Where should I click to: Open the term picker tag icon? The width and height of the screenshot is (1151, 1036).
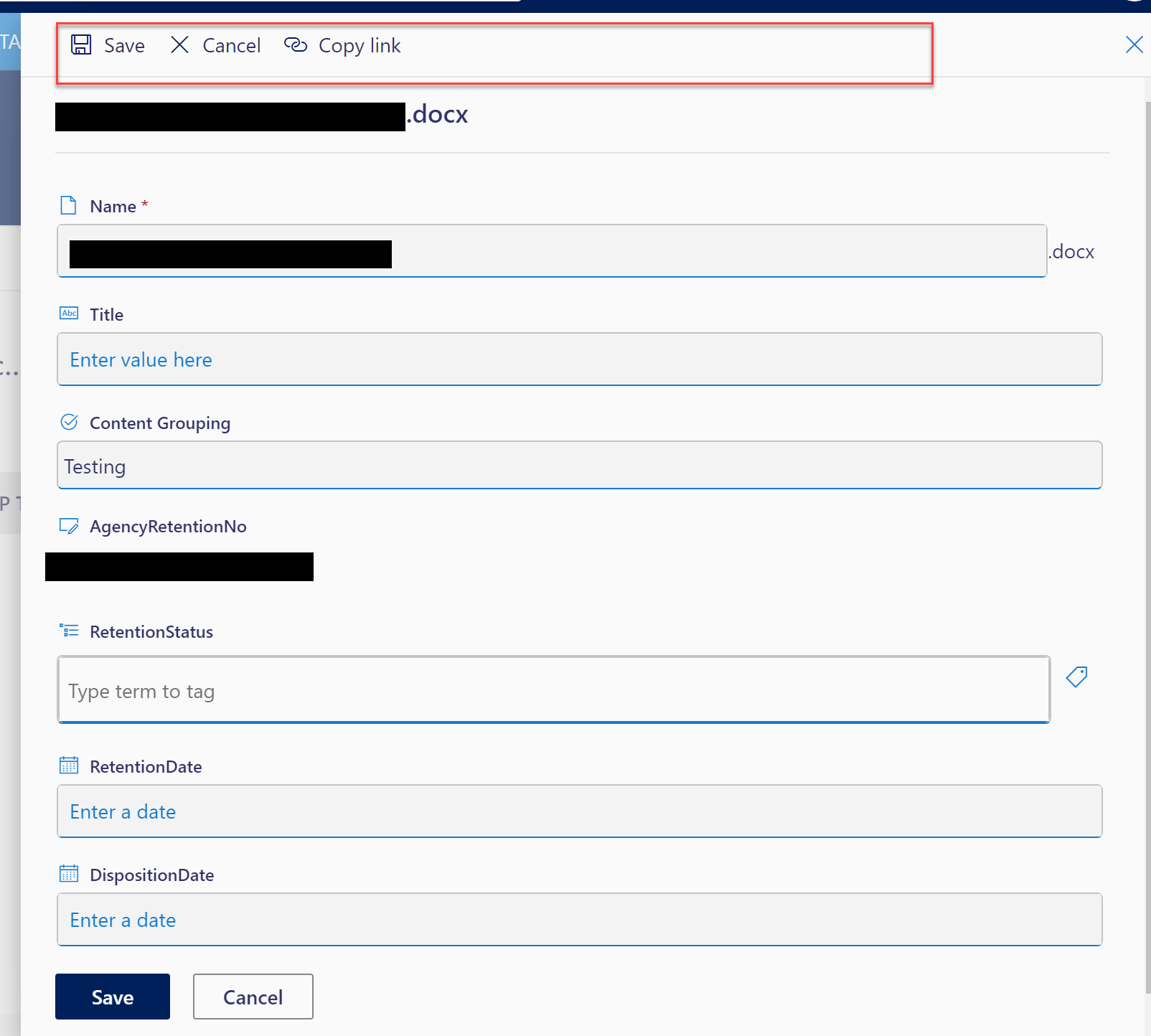[x=1076, y=676]
